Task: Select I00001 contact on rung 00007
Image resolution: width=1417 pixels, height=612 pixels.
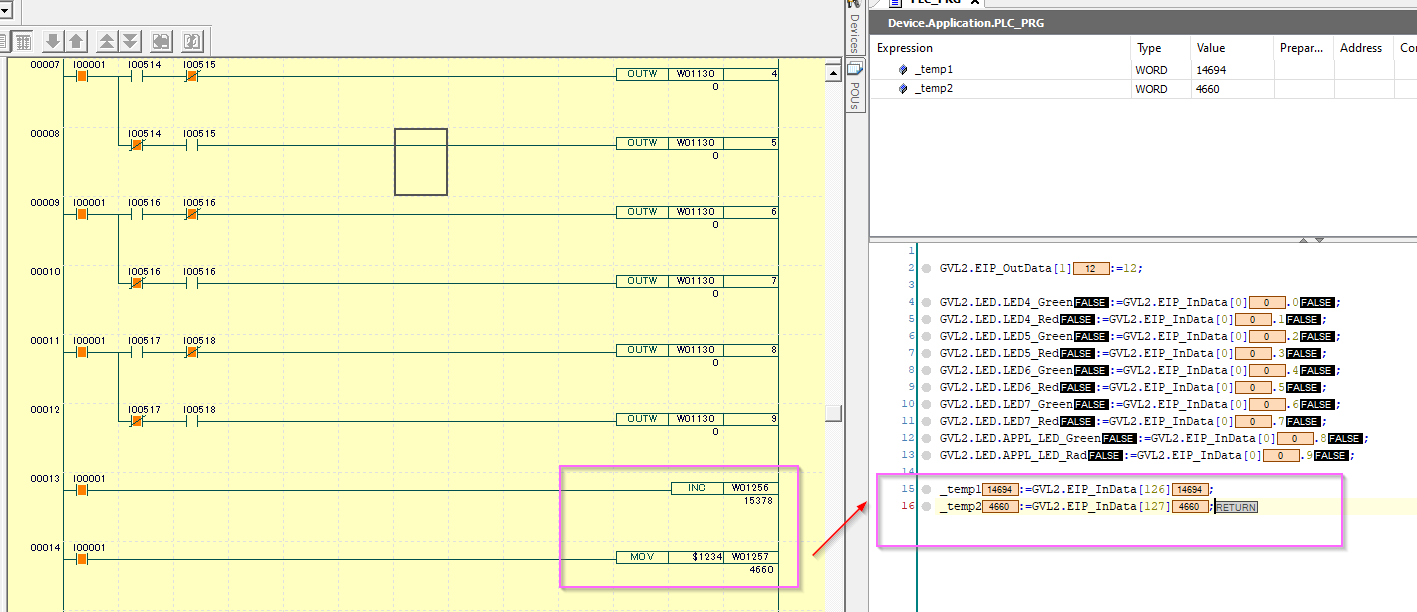Action: pos(83,74)
